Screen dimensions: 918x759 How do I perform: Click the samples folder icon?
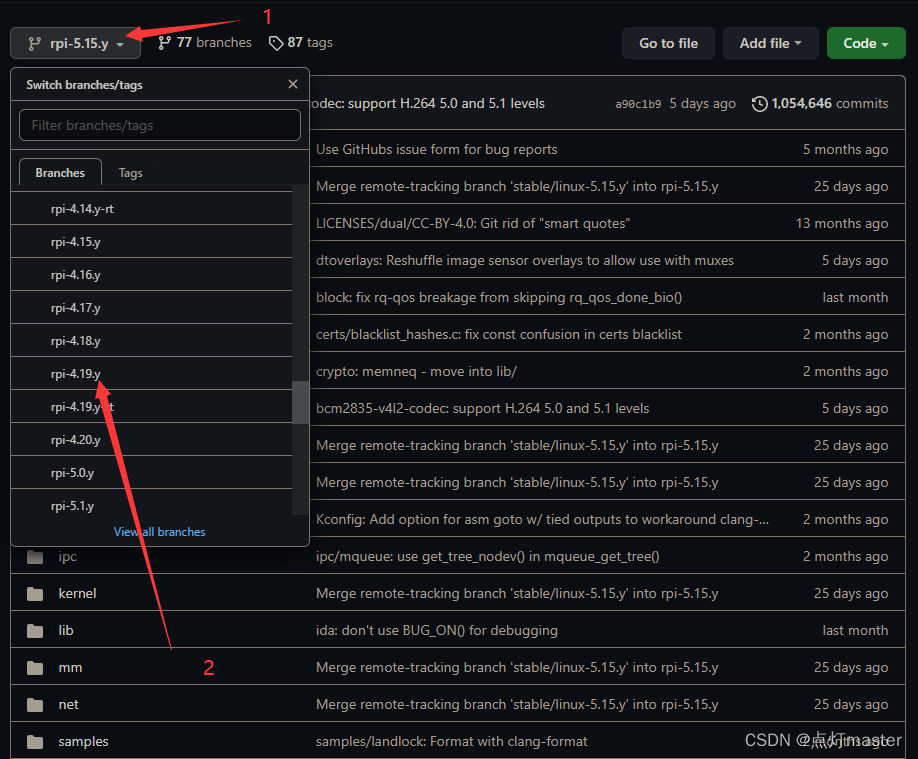point(35,741)
